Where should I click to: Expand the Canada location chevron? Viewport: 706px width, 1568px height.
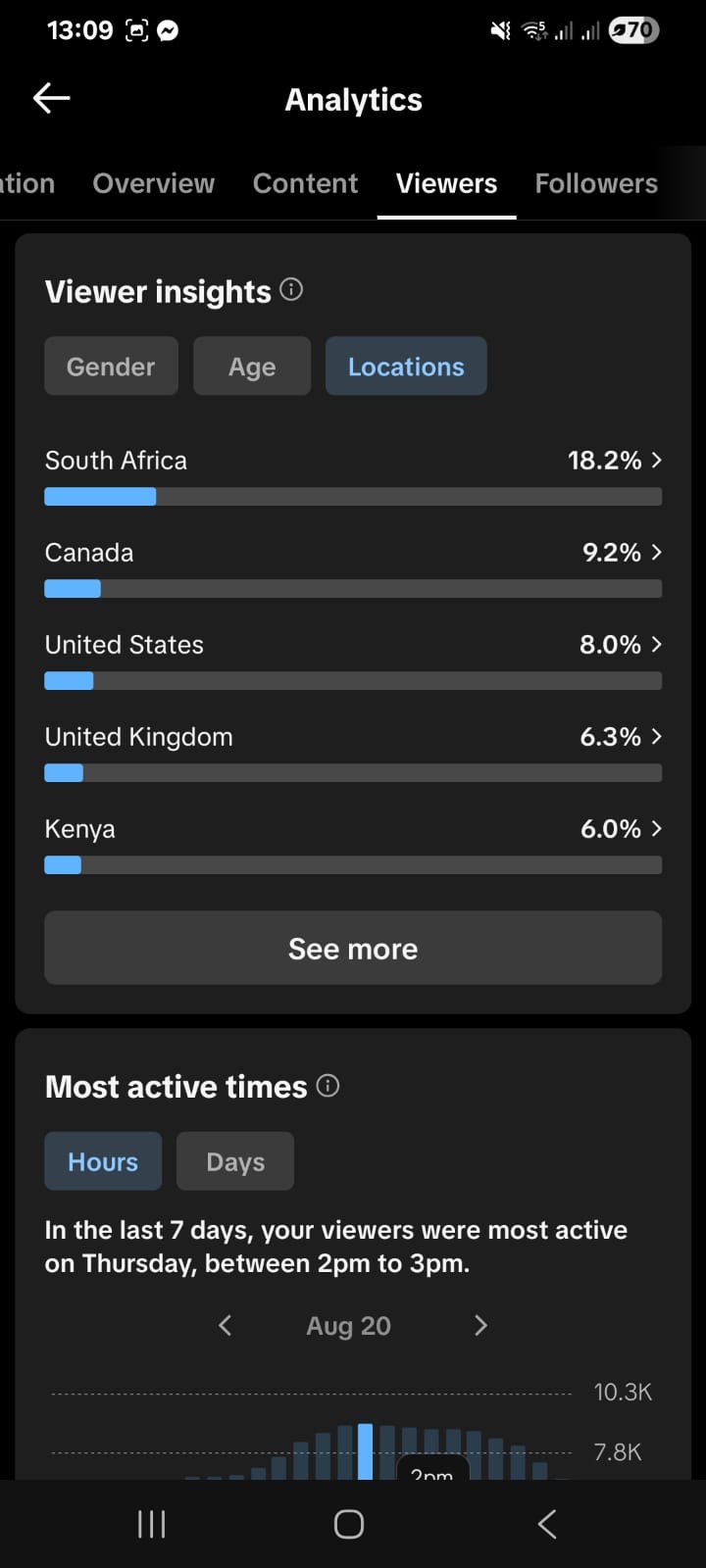pyautogui.click(x=656, y=552)
